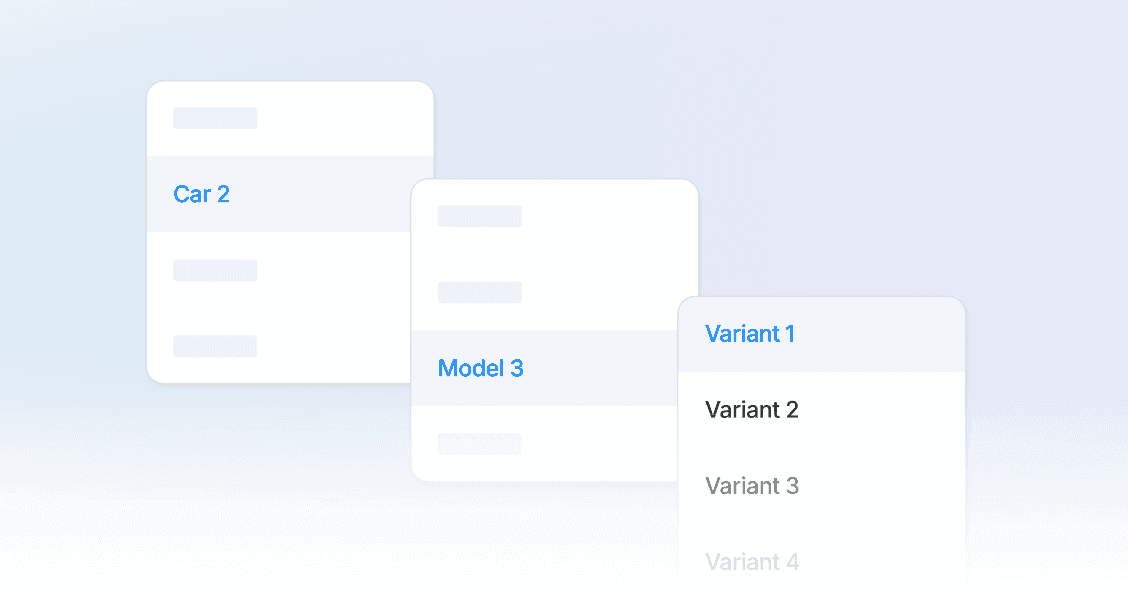Select the placeholder item directly below Car 2

(215, 270)
